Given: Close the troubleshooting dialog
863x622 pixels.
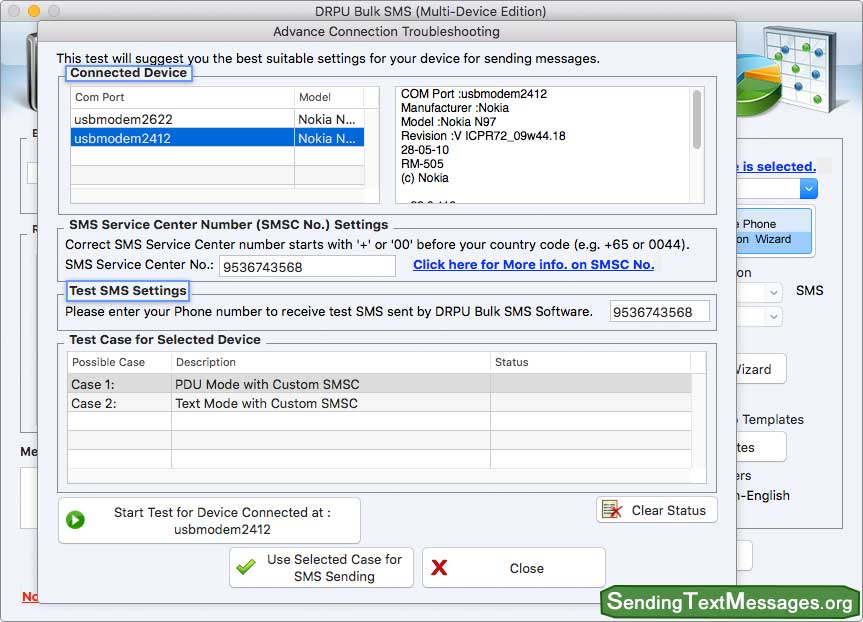Looking at the screenshot, I should [514, 568].
